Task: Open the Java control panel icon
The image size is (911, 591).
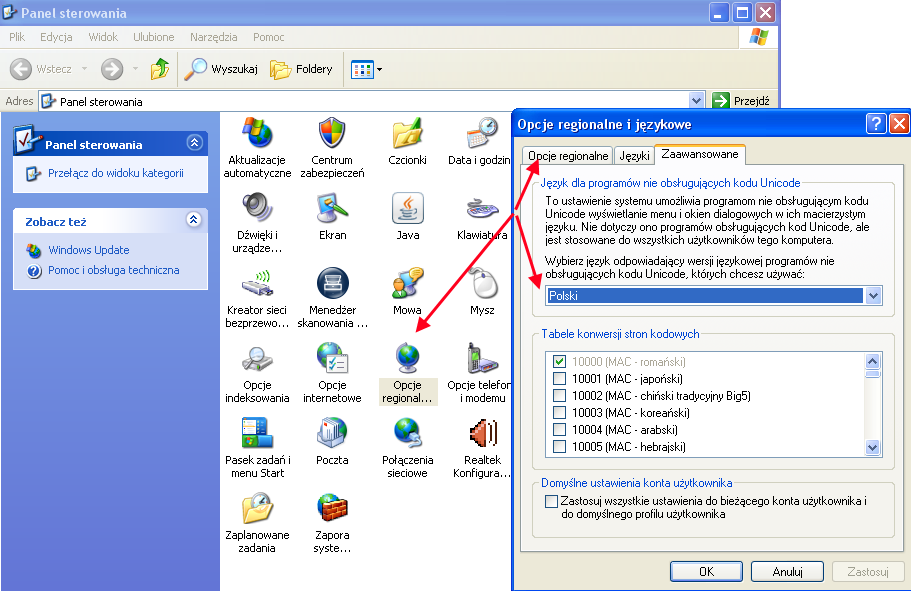Action: pyautogui.click(x=407, y=209)
